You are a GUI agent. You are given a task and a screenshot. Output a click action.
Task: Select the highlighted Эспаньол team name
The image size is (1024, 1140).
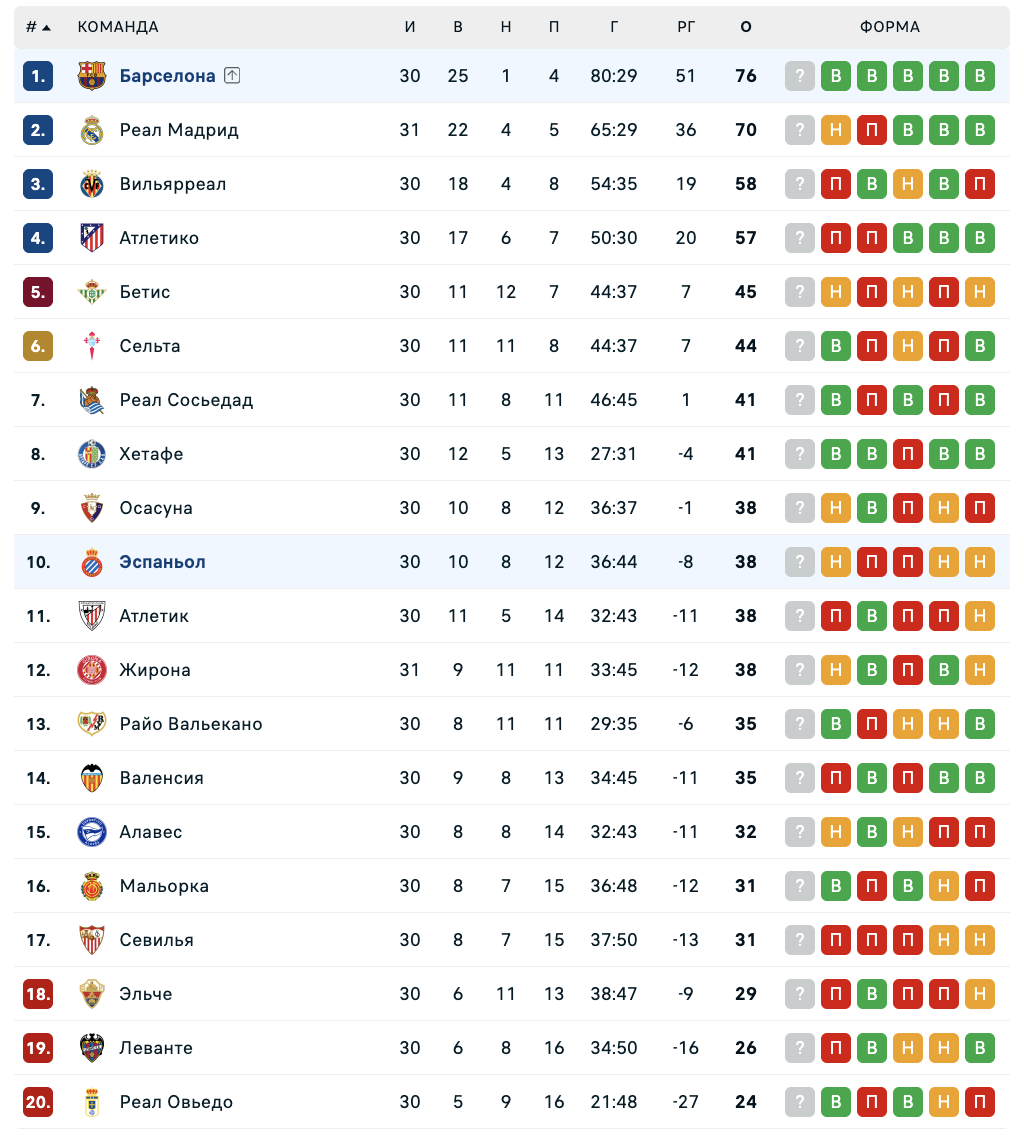[x=162, y=562]
